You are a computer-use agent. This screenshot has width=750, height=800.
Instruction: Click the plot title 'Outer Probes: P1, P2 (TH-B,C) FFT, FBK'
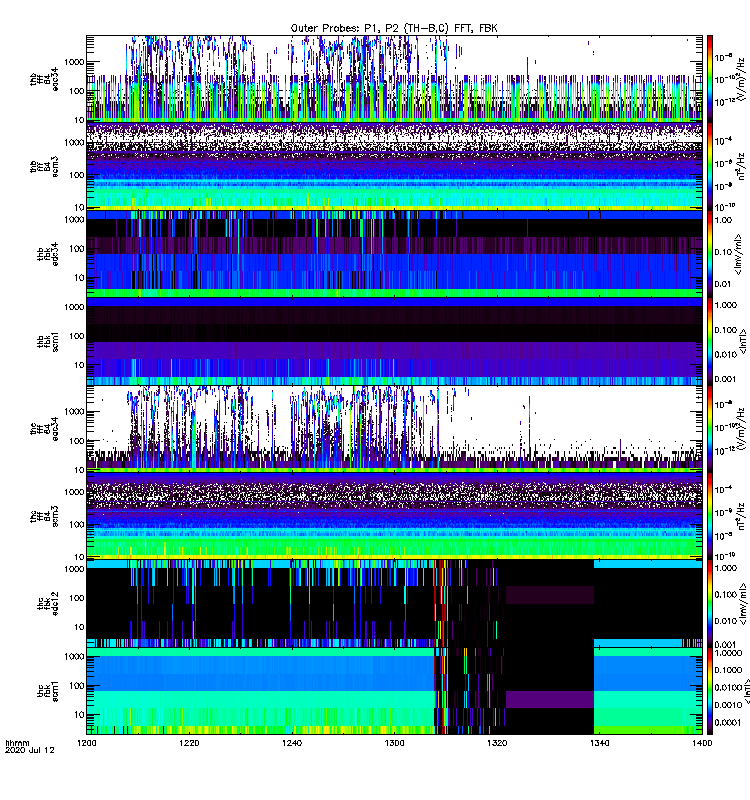393,29
